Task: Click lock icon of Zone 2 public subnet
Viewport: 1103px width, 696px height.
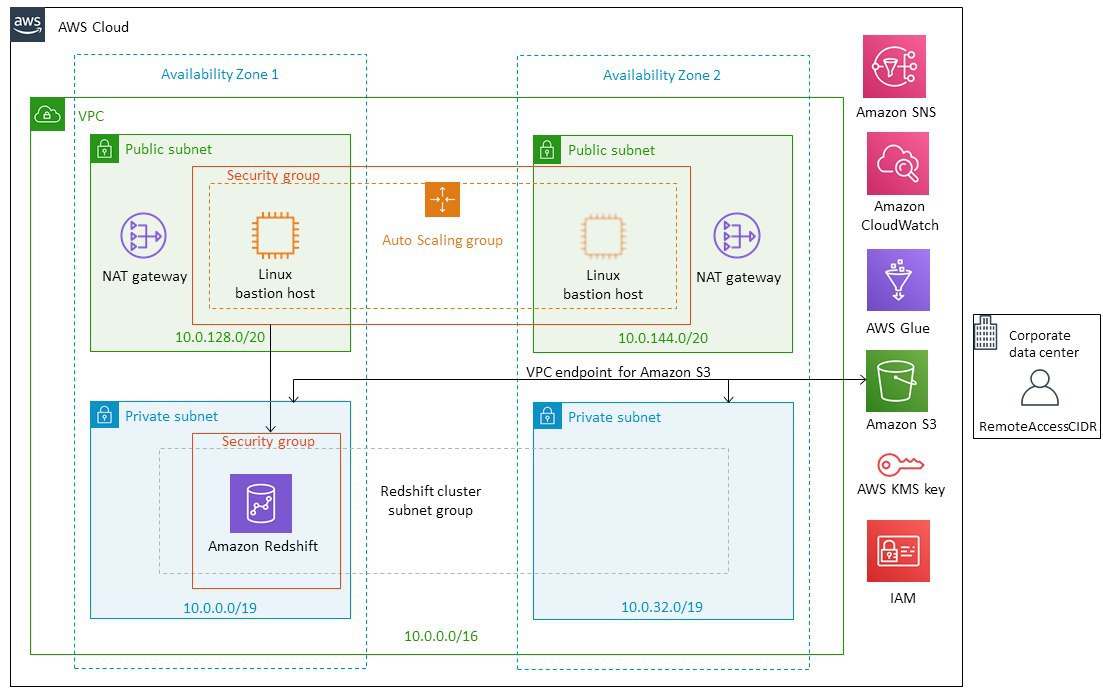Action: pos(547,150)
